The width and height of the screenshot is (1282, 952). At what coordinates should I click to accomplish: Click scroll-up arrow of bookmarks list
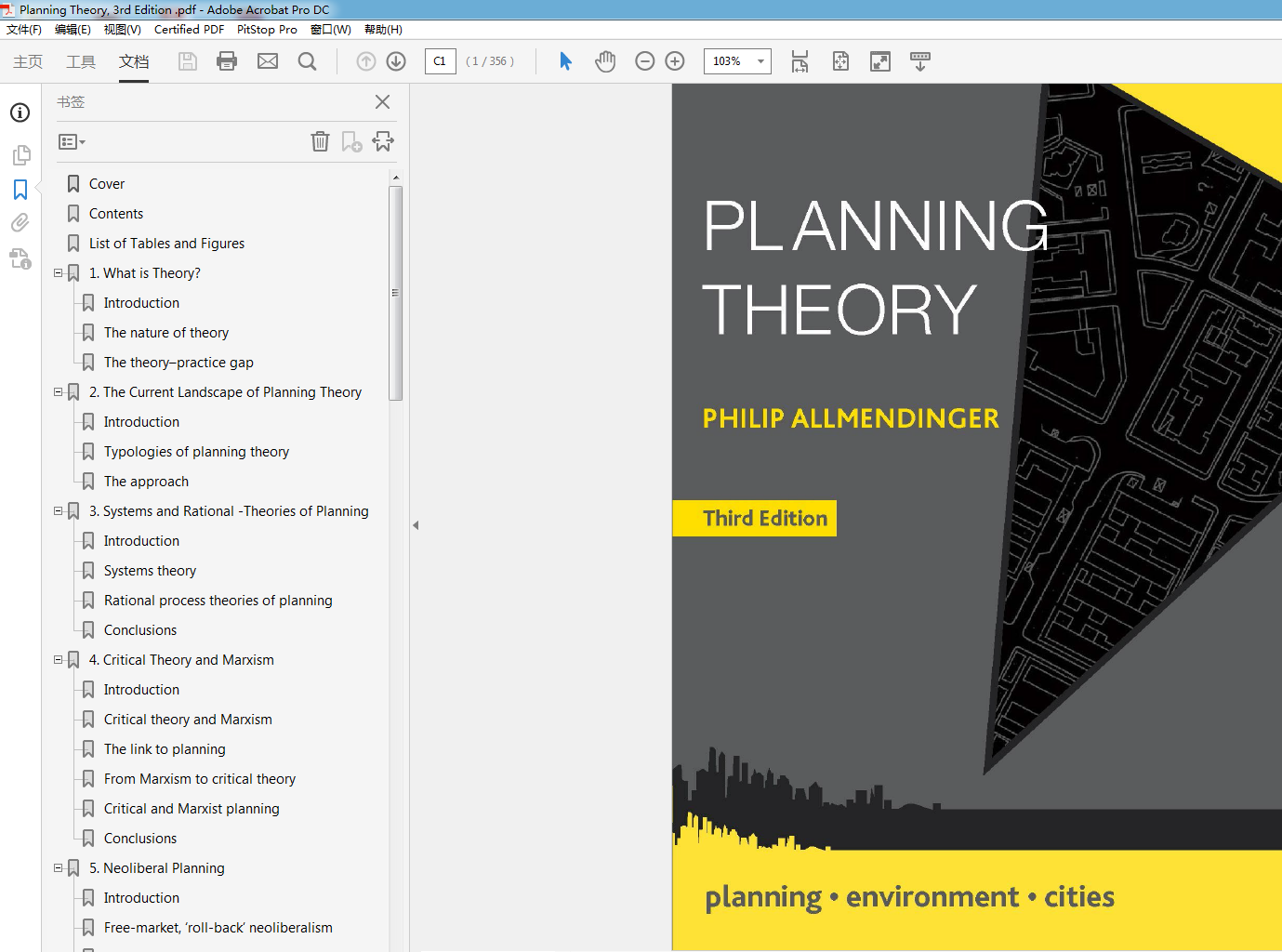(x=396, y=177)
